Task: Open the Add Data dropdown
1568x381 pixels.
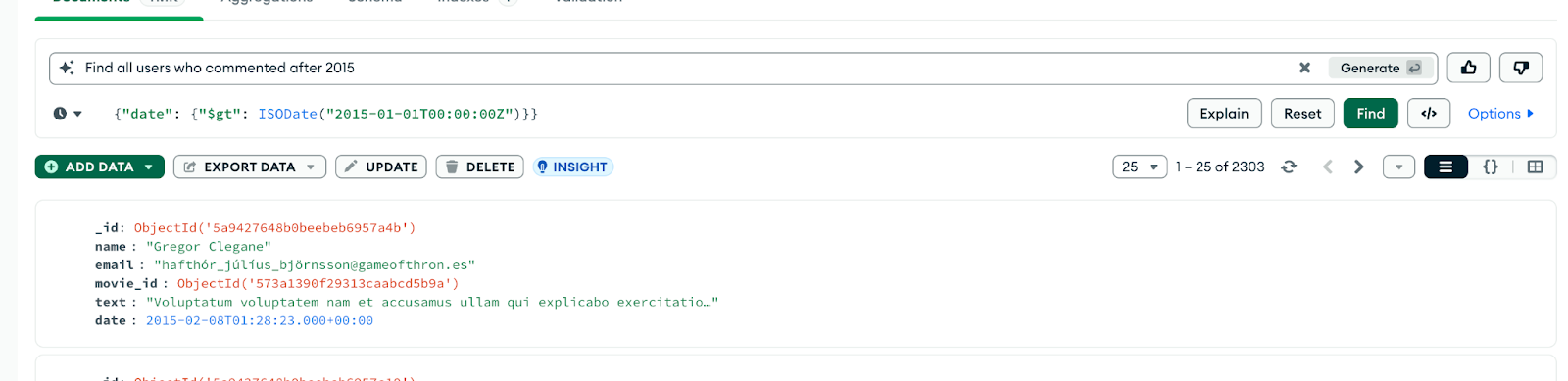Action: point(99,167)
